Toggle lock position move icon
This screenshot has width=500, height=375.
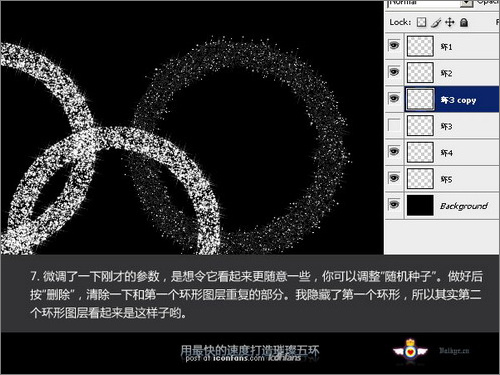click(450, 22)
